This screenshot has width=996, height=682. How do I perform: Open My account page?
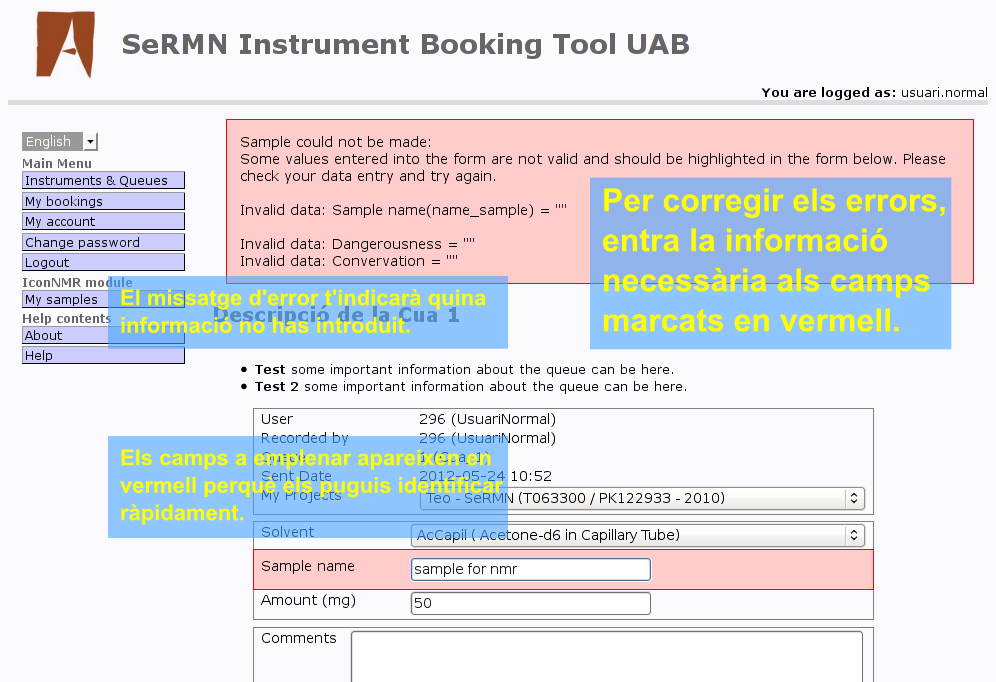(x=104, y=222)
